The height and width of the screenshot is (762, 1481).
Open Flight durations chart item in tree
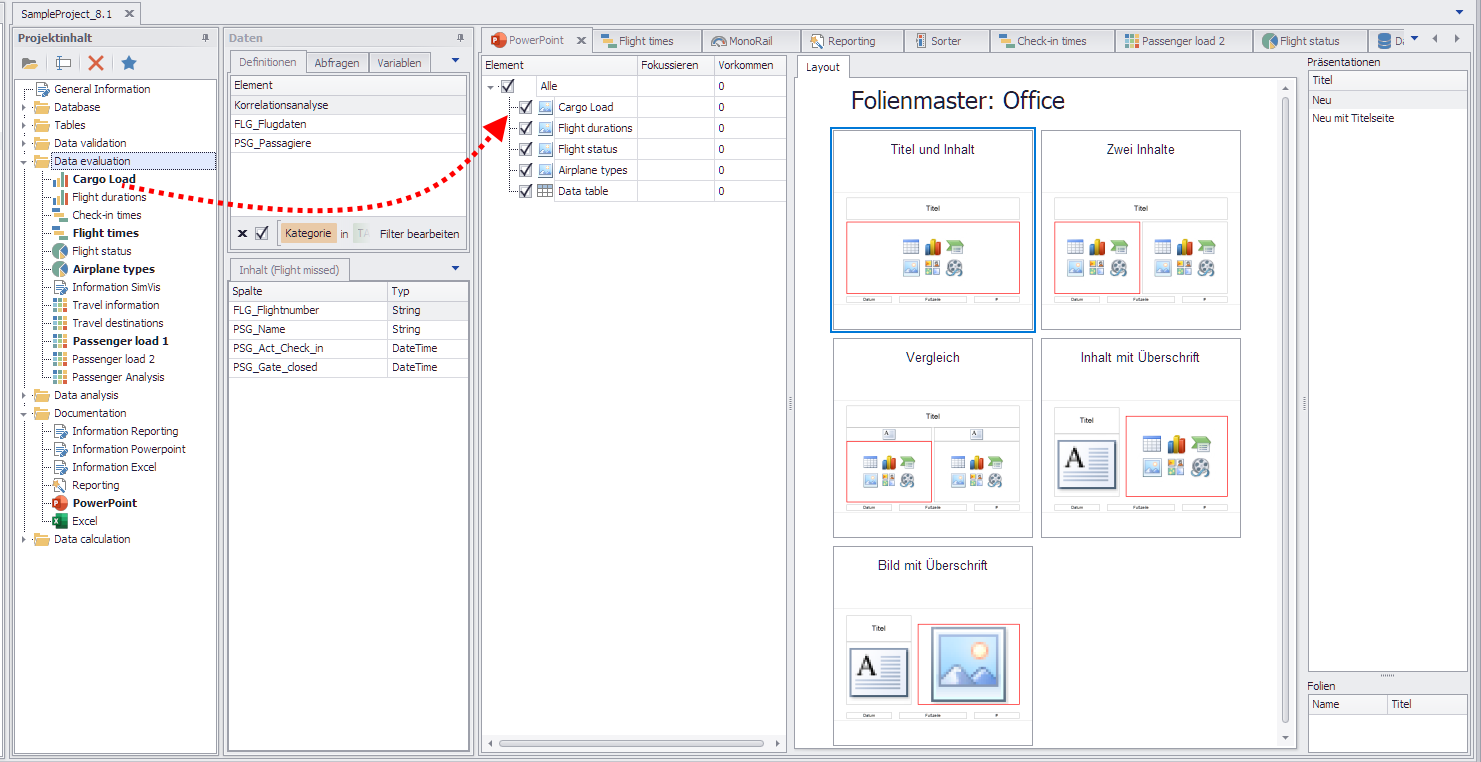[x=109, y=197]
